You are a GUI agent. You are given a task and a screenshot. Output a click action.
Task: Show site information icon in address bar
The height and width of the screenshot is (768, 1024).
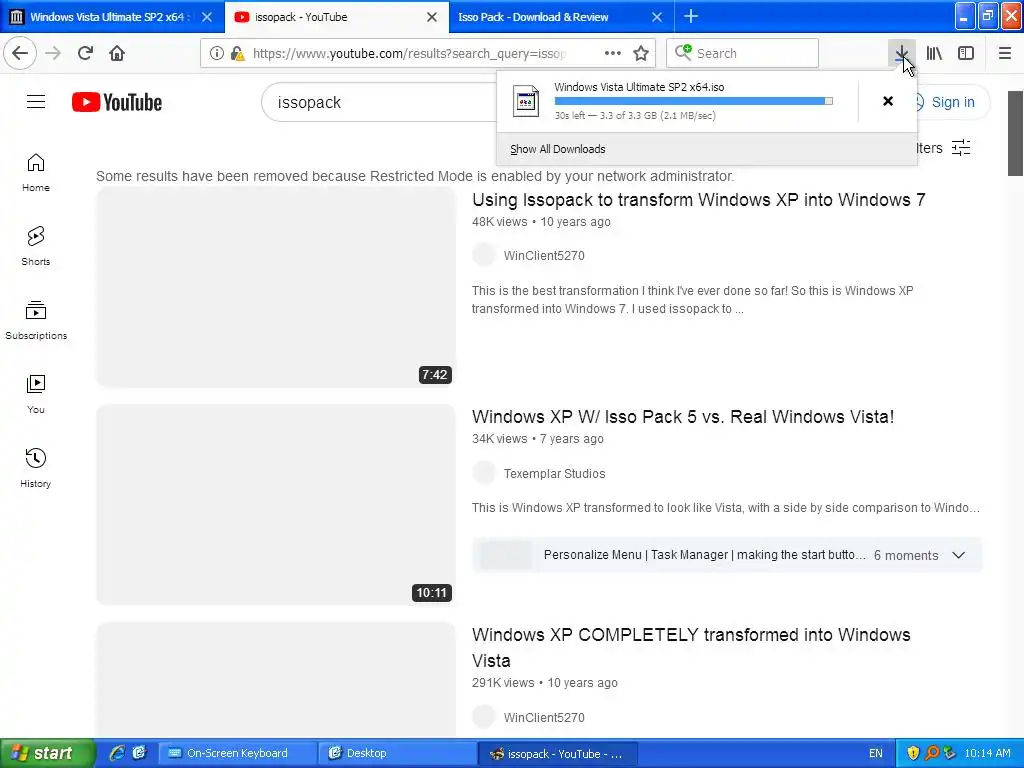(217, 53)
